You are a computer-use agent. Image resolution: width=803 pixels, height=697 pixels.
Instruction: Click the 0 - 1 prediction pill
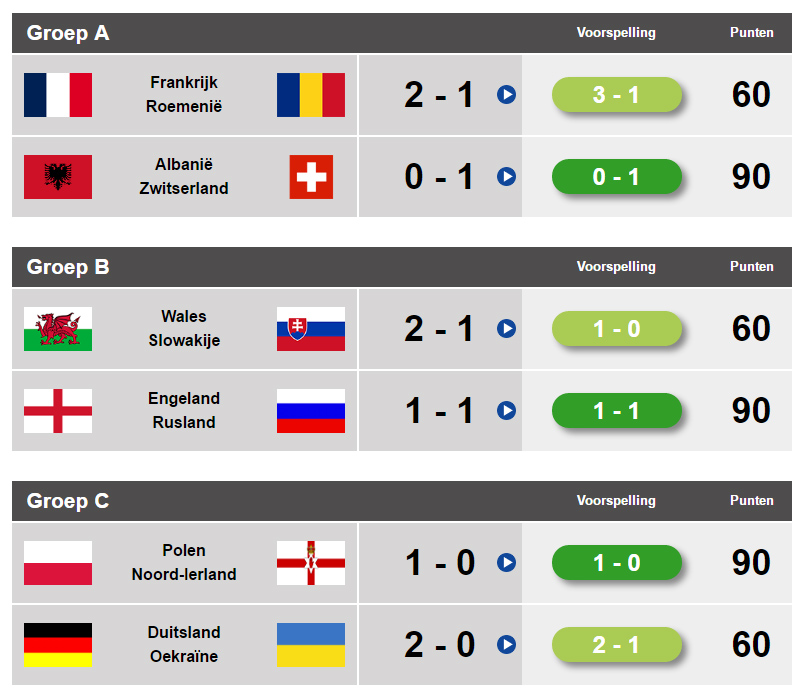(616, 177)
